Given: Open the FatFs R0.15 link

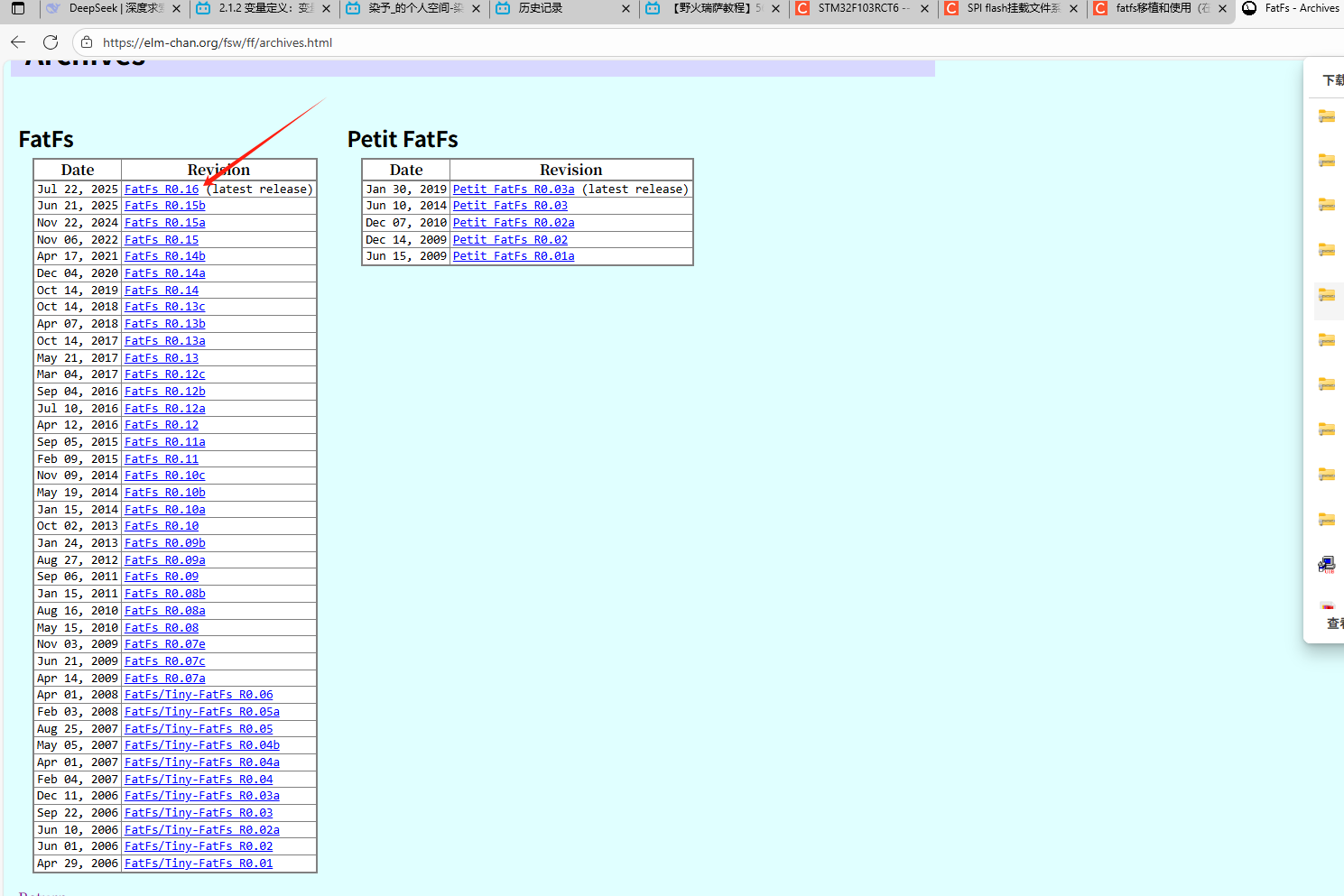Looking at the screenshot, I should [x=162, y=240].
